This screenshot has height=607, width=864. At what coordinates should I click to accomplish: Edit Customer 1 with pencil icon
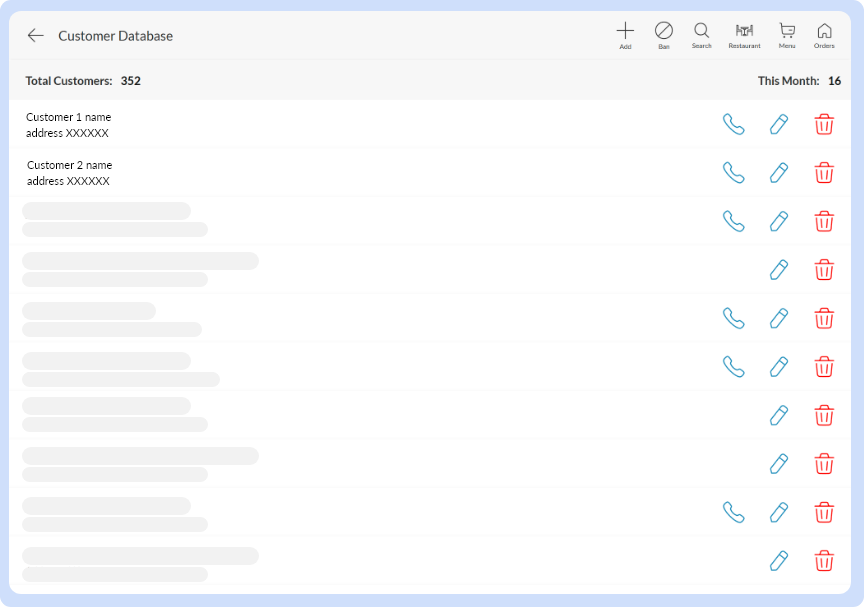(x=779, y=124)
